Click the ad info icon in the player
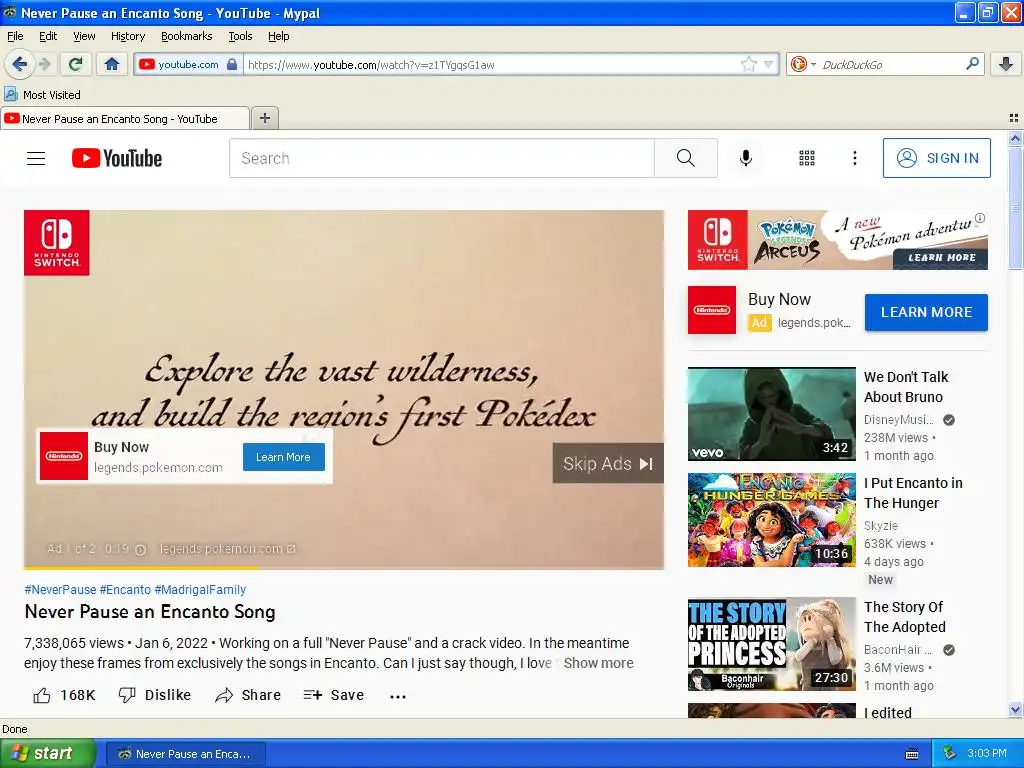This screenshot has height=768, width=1024. click(x=140, y=549)
